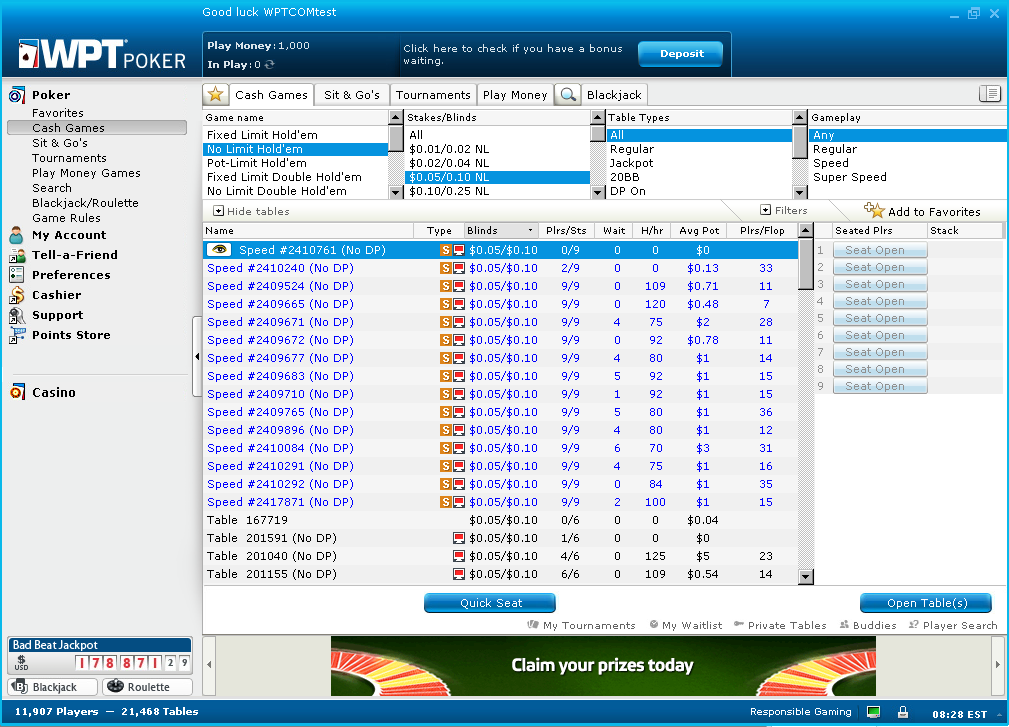Click the Blackjack button under Bad Beat Jackpot
This screenshot has height=727, width=1009.
(53, 686)
